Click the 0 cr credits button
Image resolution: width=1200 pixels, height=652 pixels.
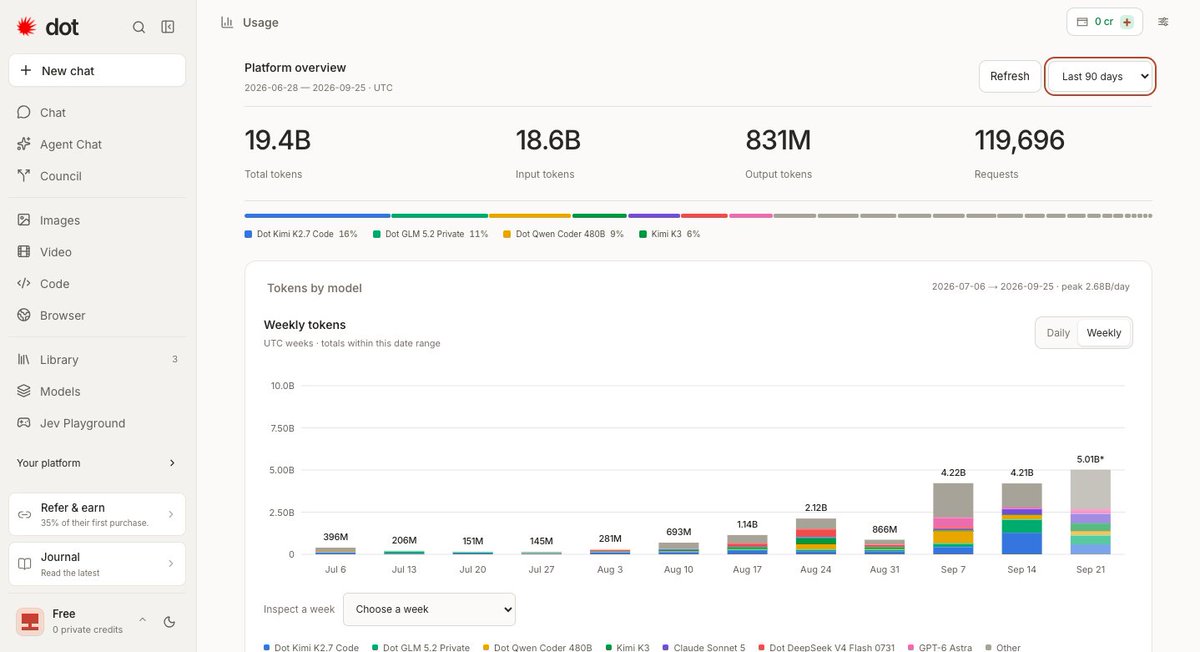[1105, 21]
